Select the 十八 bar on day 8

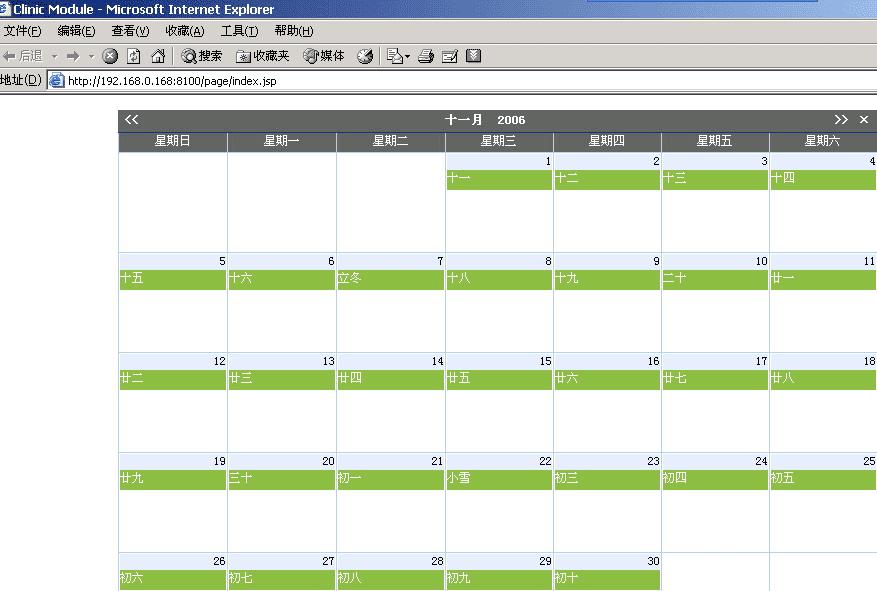pyautogui.click(x=499, y=279)
